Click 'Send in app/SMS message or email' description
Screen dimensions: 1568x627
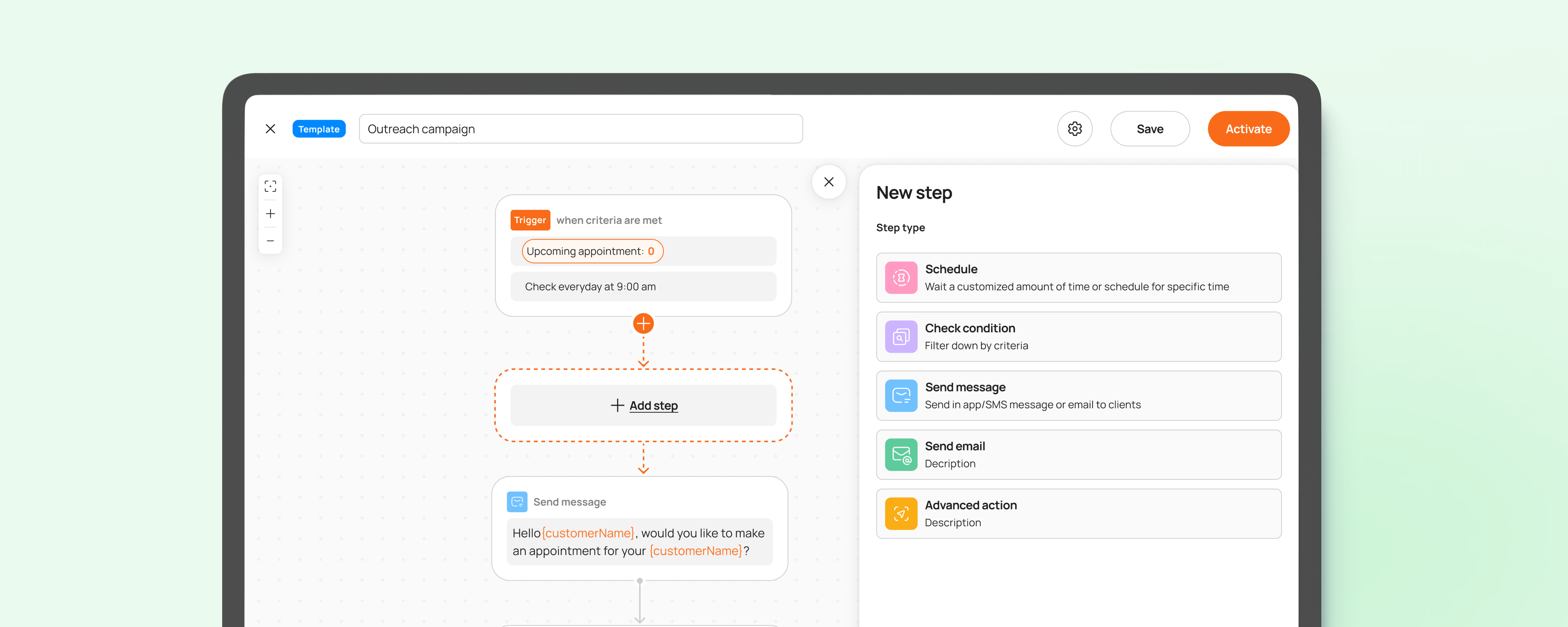click(x=1033, y=405)
